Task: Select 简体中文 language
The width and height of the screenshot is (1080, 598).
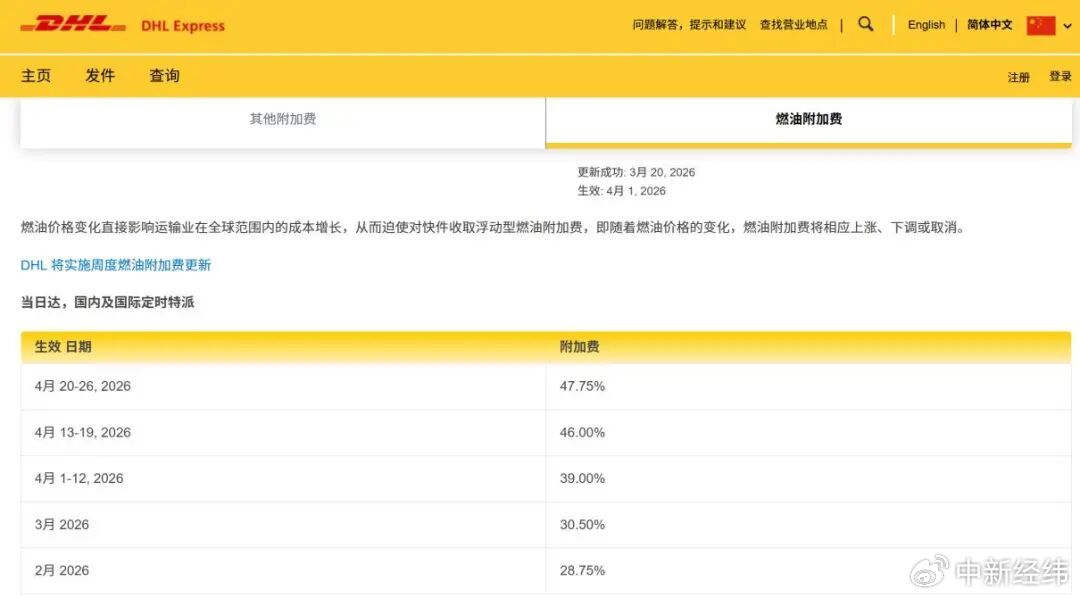Action: pos(989,25)
